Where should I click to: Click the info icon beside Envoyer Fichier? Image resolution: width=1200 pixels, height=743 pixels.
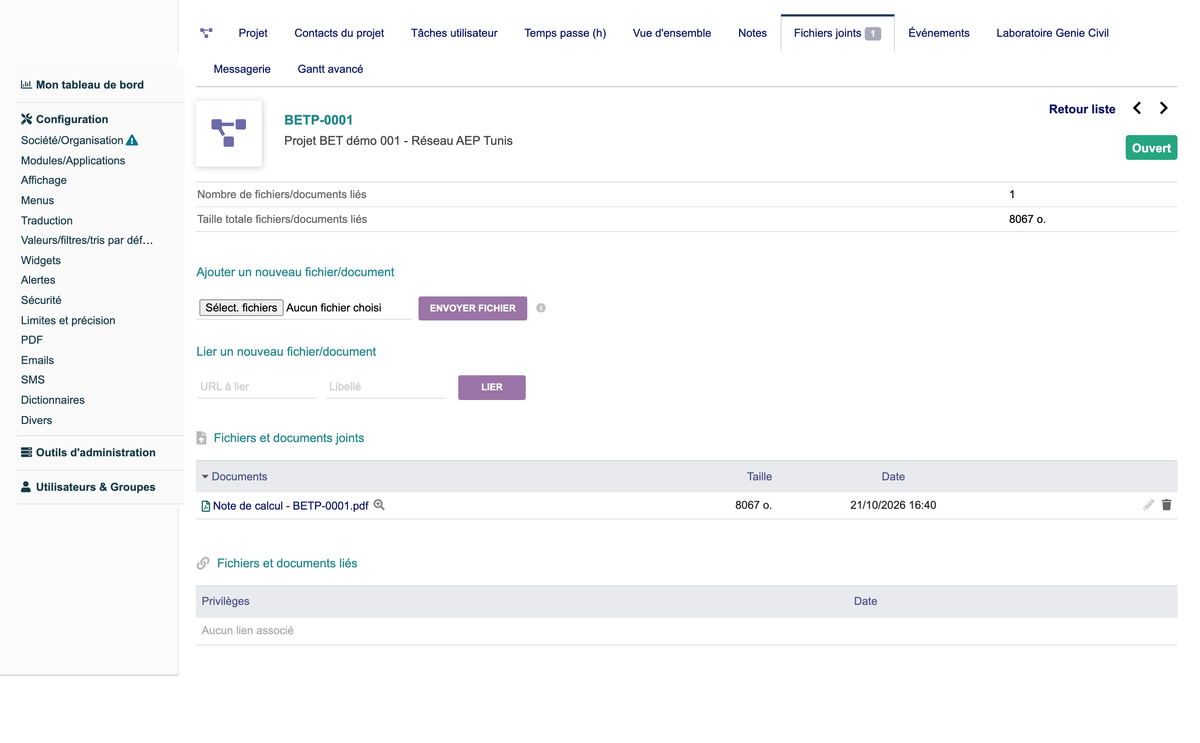(x=541, y=308)
